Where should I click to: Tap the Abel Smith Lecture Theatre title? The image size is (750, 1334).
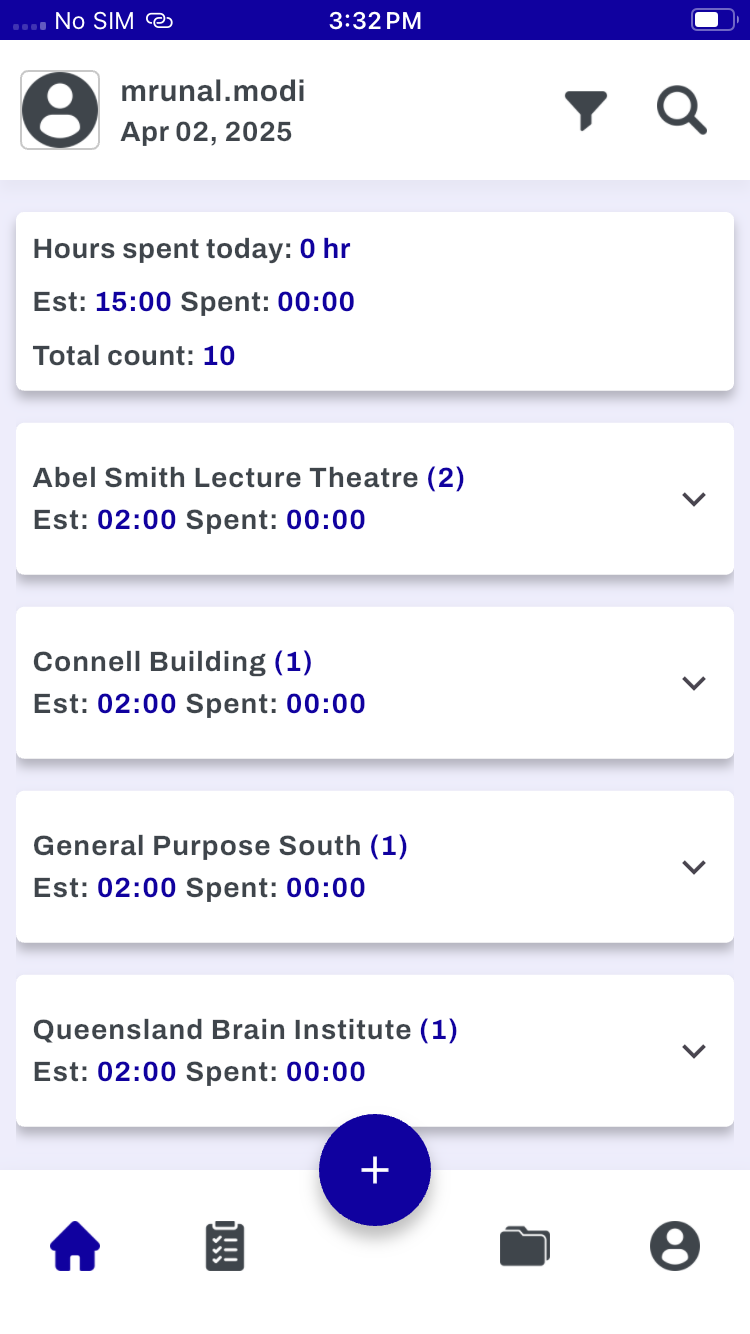pyautogui.click(x=225, y=478)
